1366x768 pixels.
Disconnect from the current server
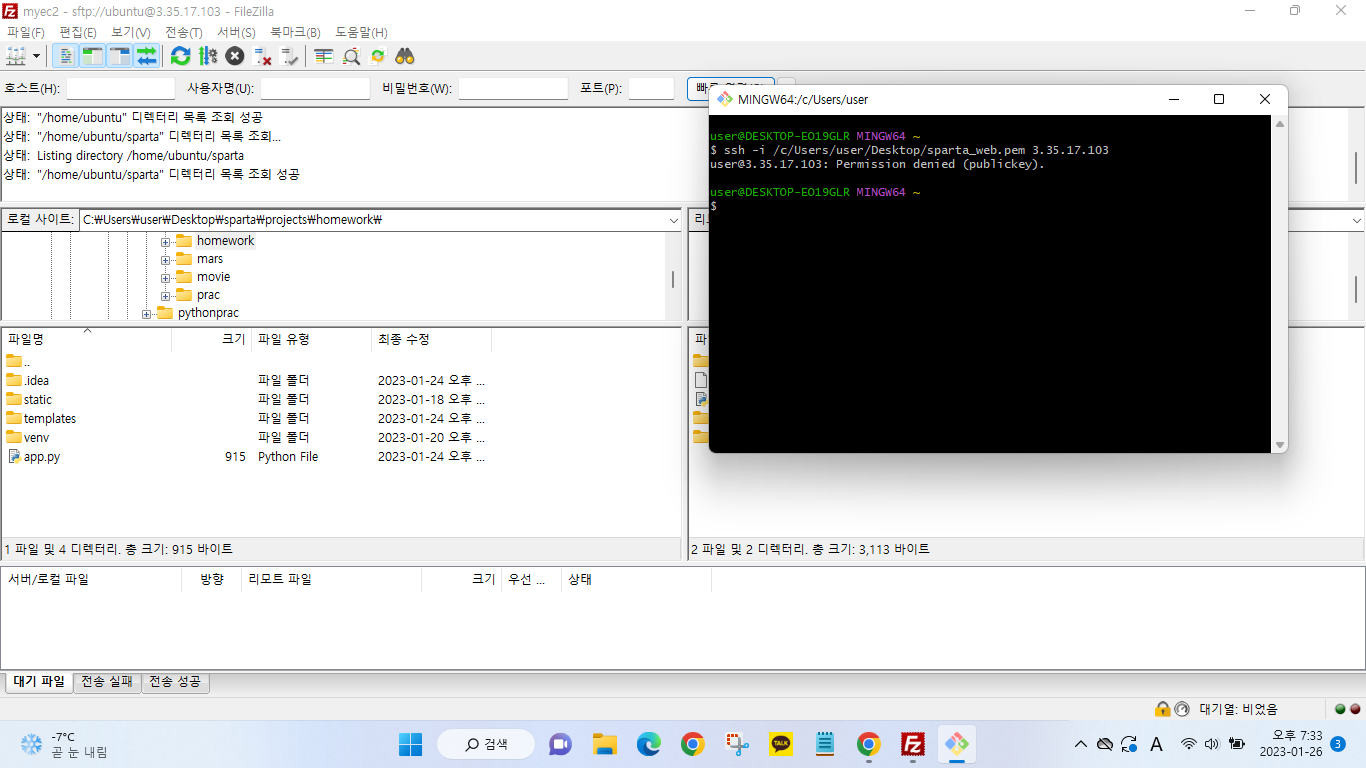coord(262,56)
